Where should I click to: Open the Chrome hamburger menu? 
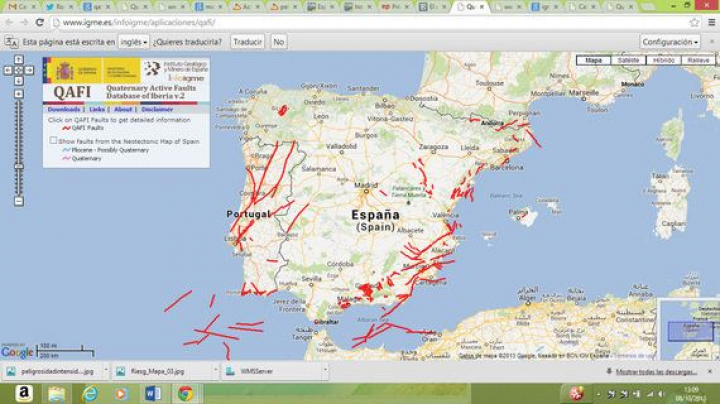click(709, 21)
